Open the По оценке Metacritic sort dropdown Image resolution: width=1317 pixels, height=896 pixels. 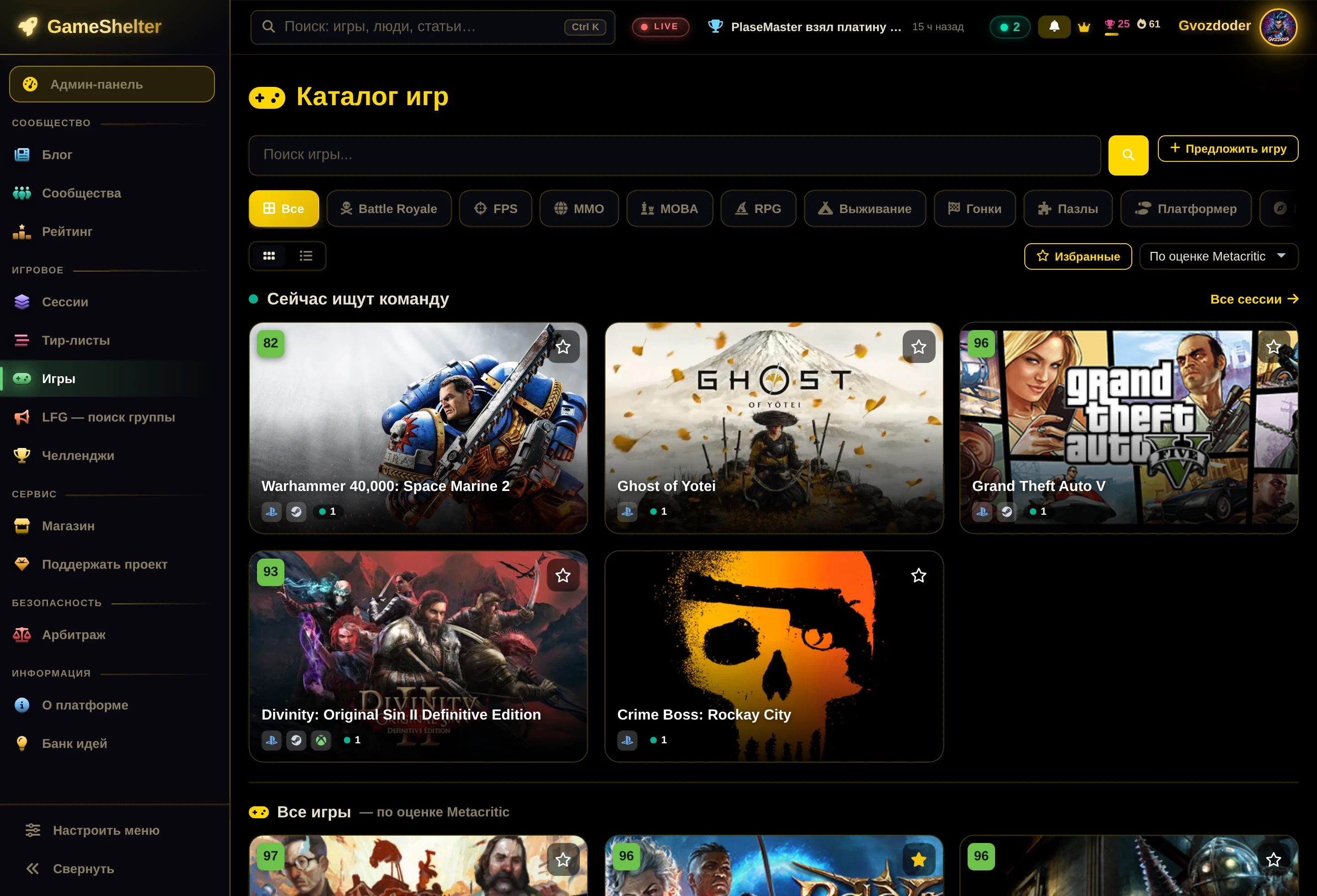point(1218,256)
